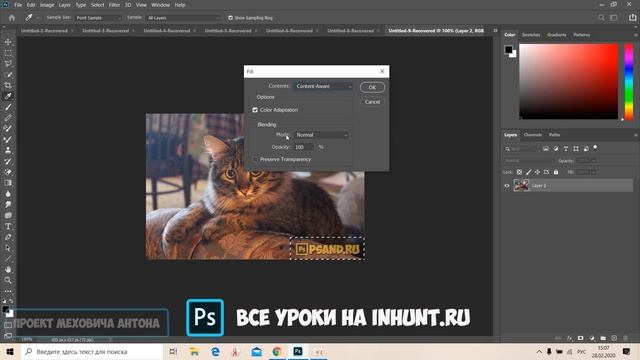Screen dimensions: 640x360
Task: Select the Gradient tool
Action: click(x=8, y=183)
